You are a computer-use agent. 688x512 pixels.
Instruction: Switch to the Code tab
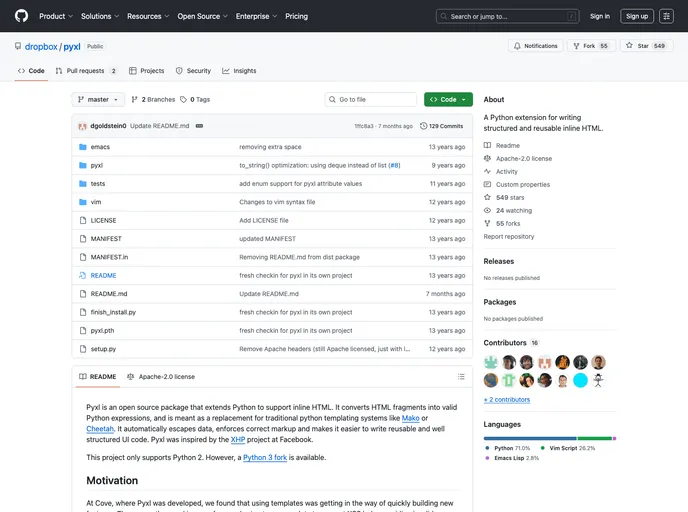coord(31,71)
